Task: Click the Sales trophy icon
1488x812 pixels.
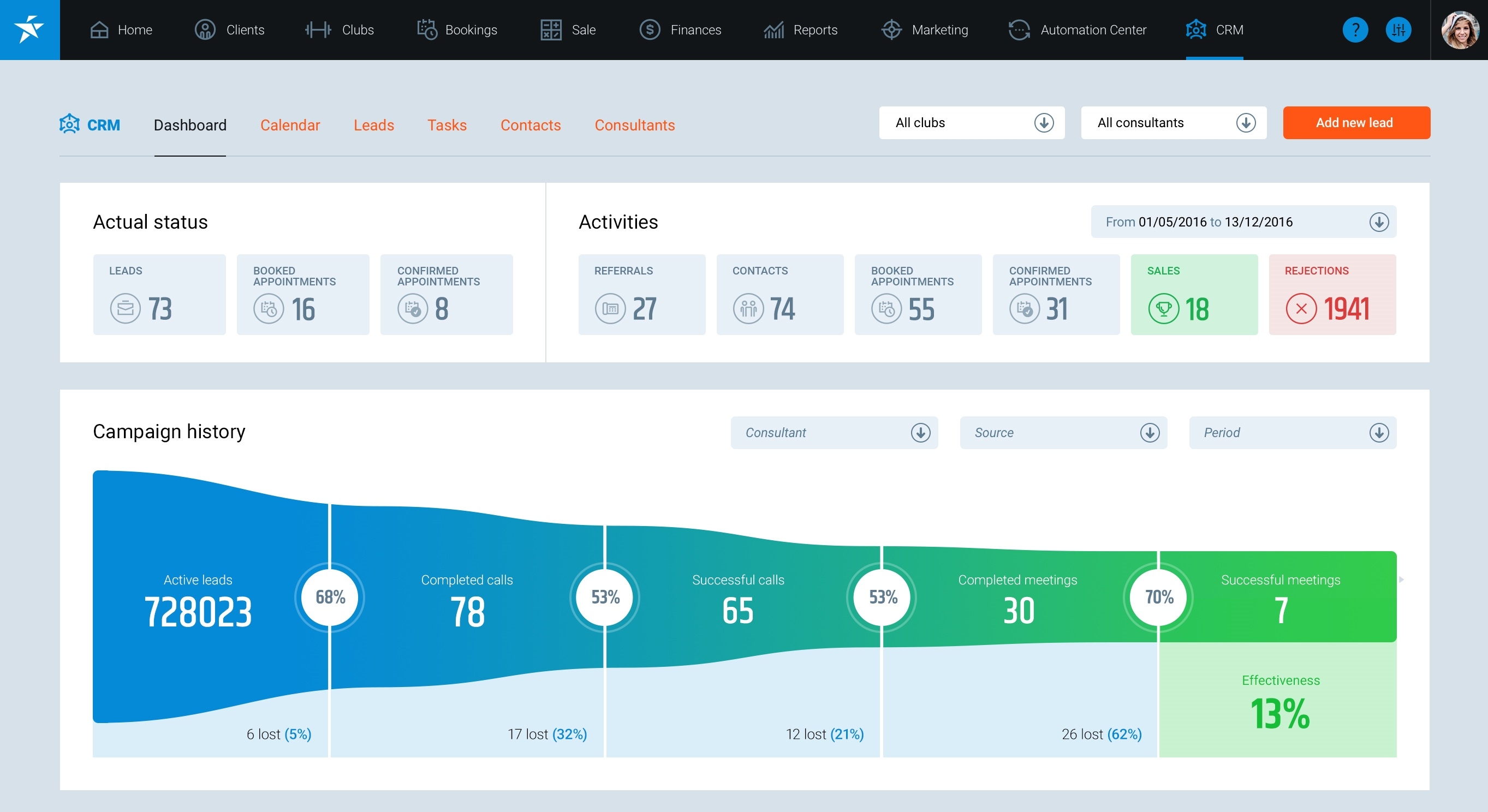Action: 1163,308
